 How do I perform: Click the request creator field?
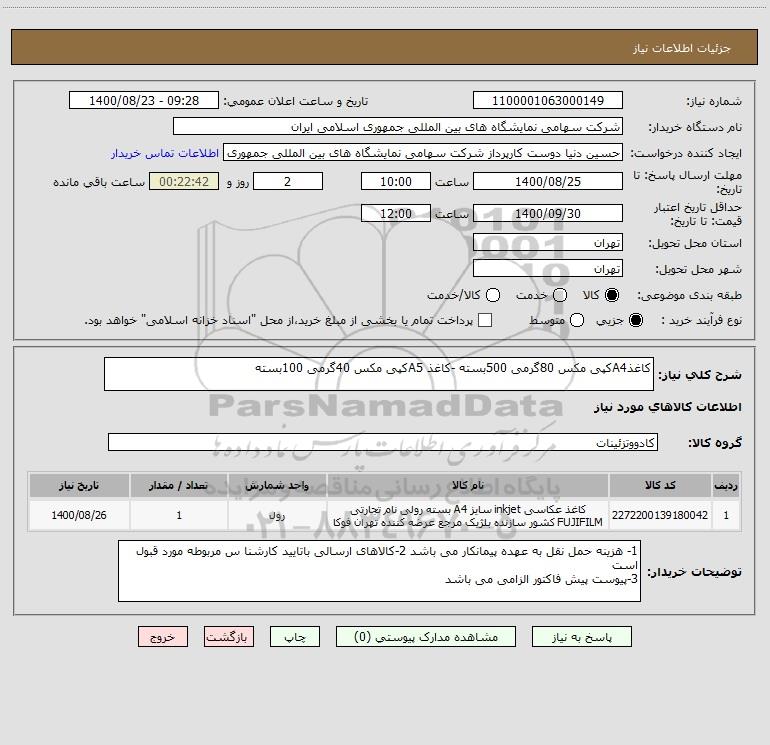423,153
